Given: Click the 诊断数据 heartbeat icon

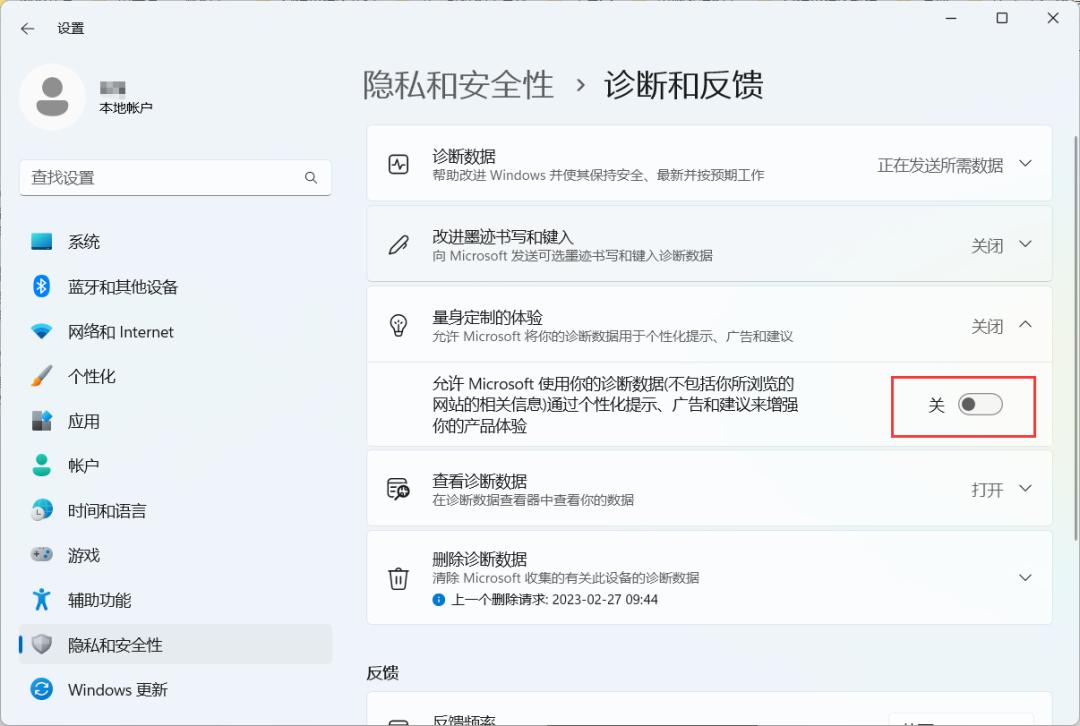Looking at the screenshot, I should pyautogui.click(x=399, y=165).
